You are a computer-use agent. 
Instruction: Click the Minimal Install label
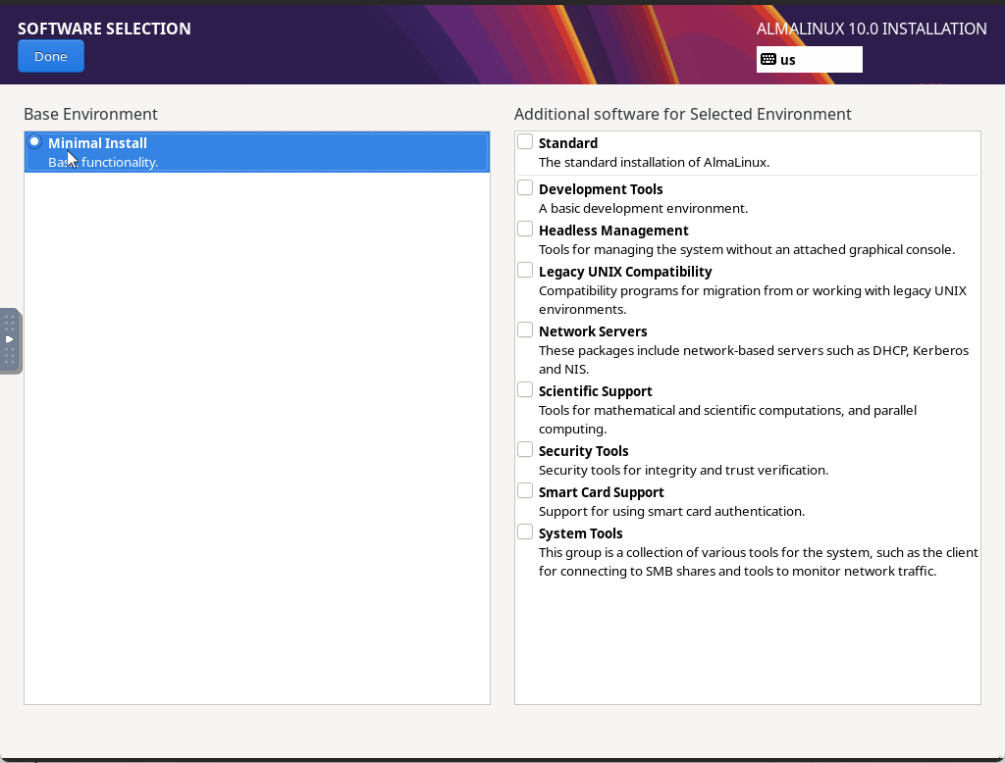coord(97,143)
